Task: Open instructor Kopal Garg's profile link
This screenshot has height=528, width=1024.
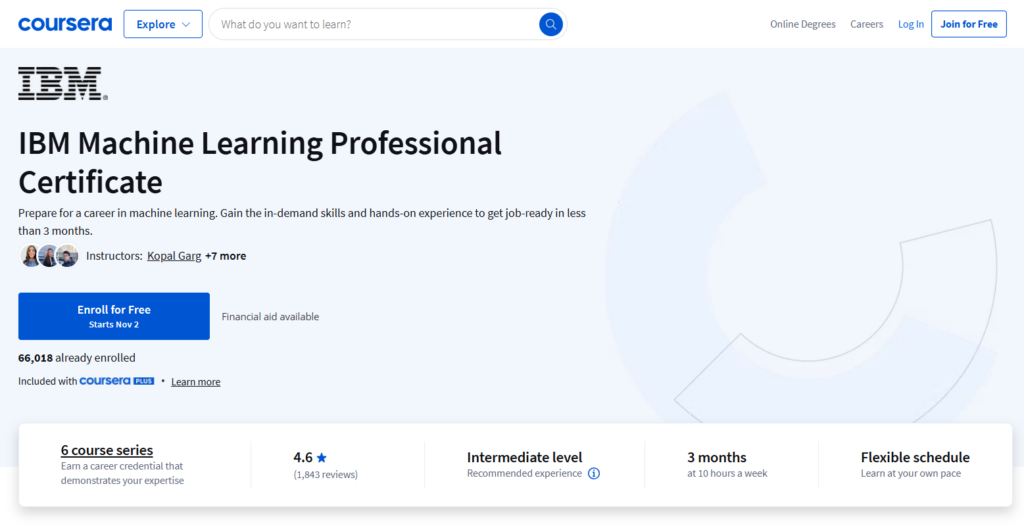Action: (174, 256)
